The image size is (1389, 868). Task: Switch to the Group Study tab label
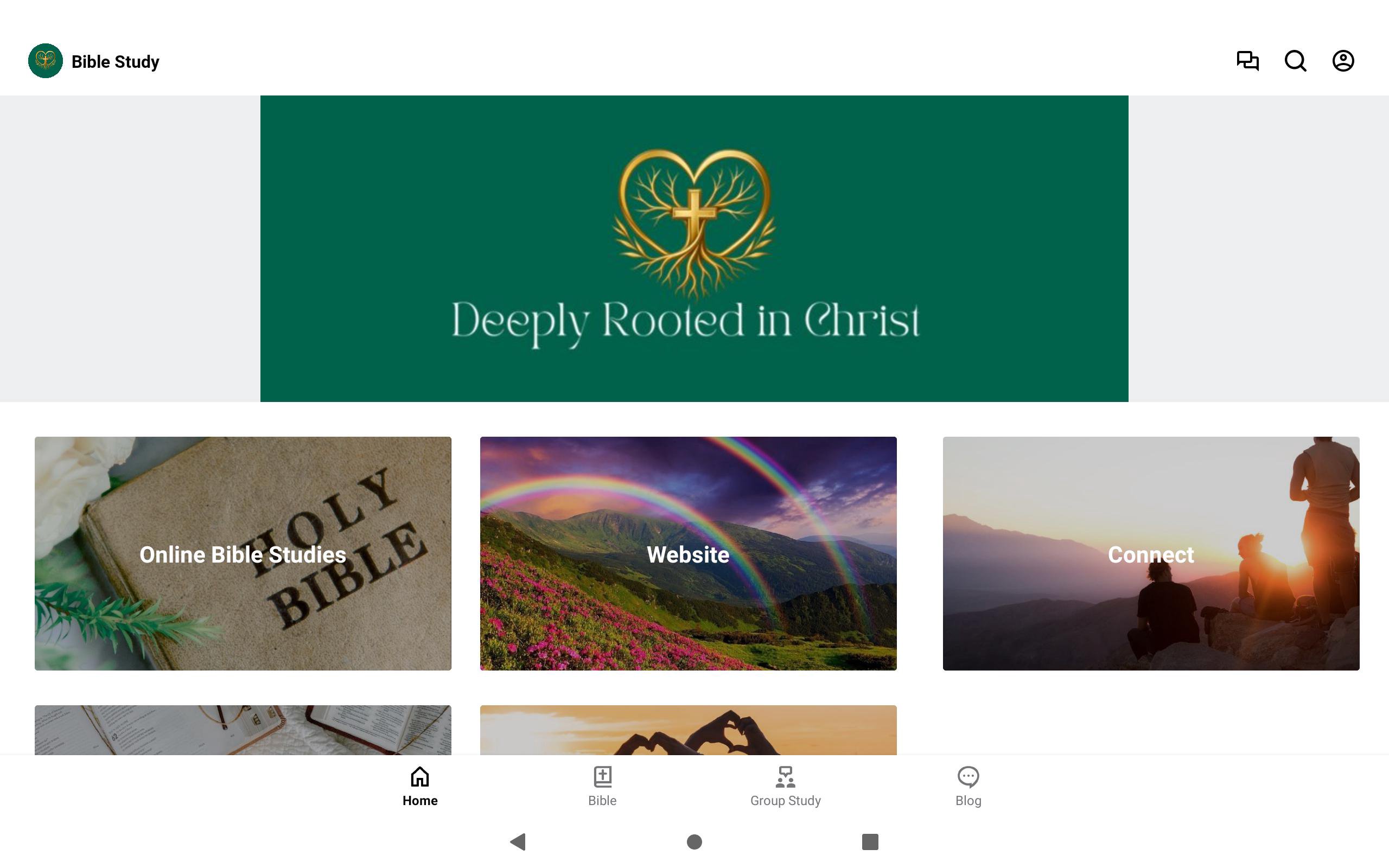785,800
